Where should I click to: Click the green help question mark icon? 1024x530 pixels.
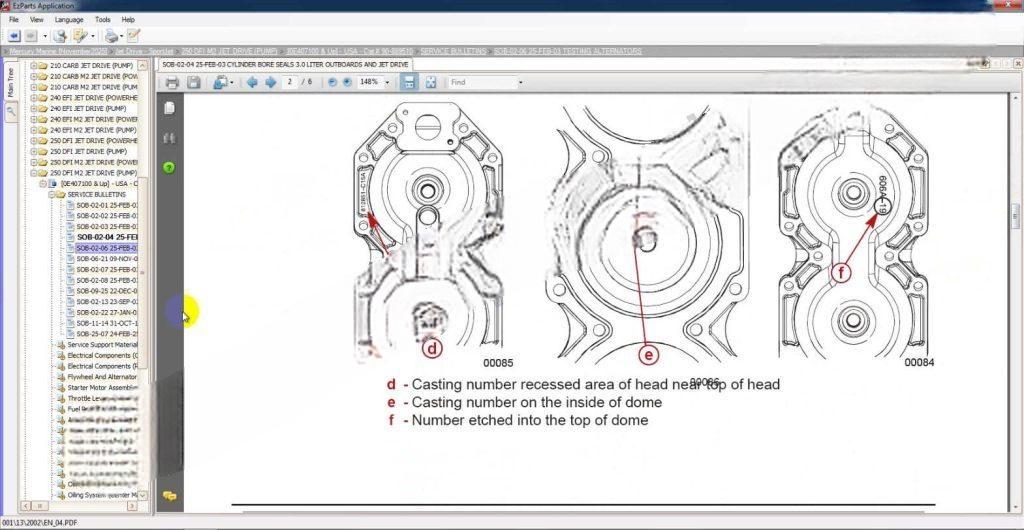click(x=169, y=167)
